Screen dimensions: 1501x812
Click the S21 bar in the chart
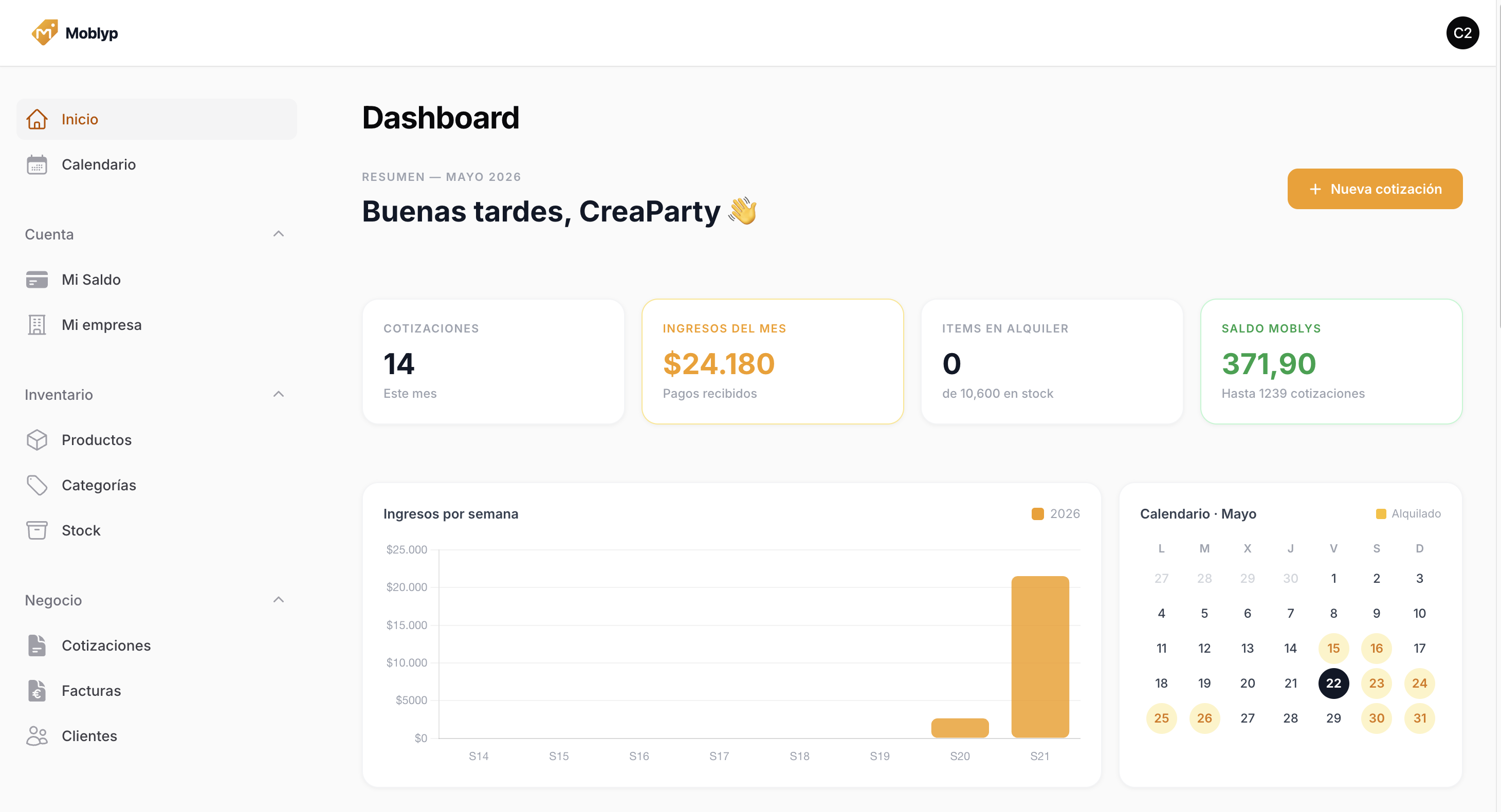(1040, 657)
